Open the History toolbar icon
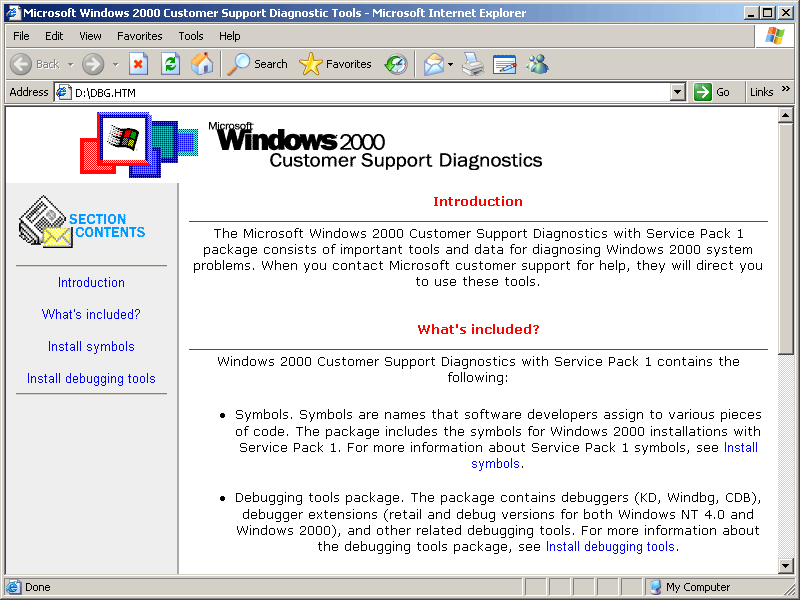 396,64
